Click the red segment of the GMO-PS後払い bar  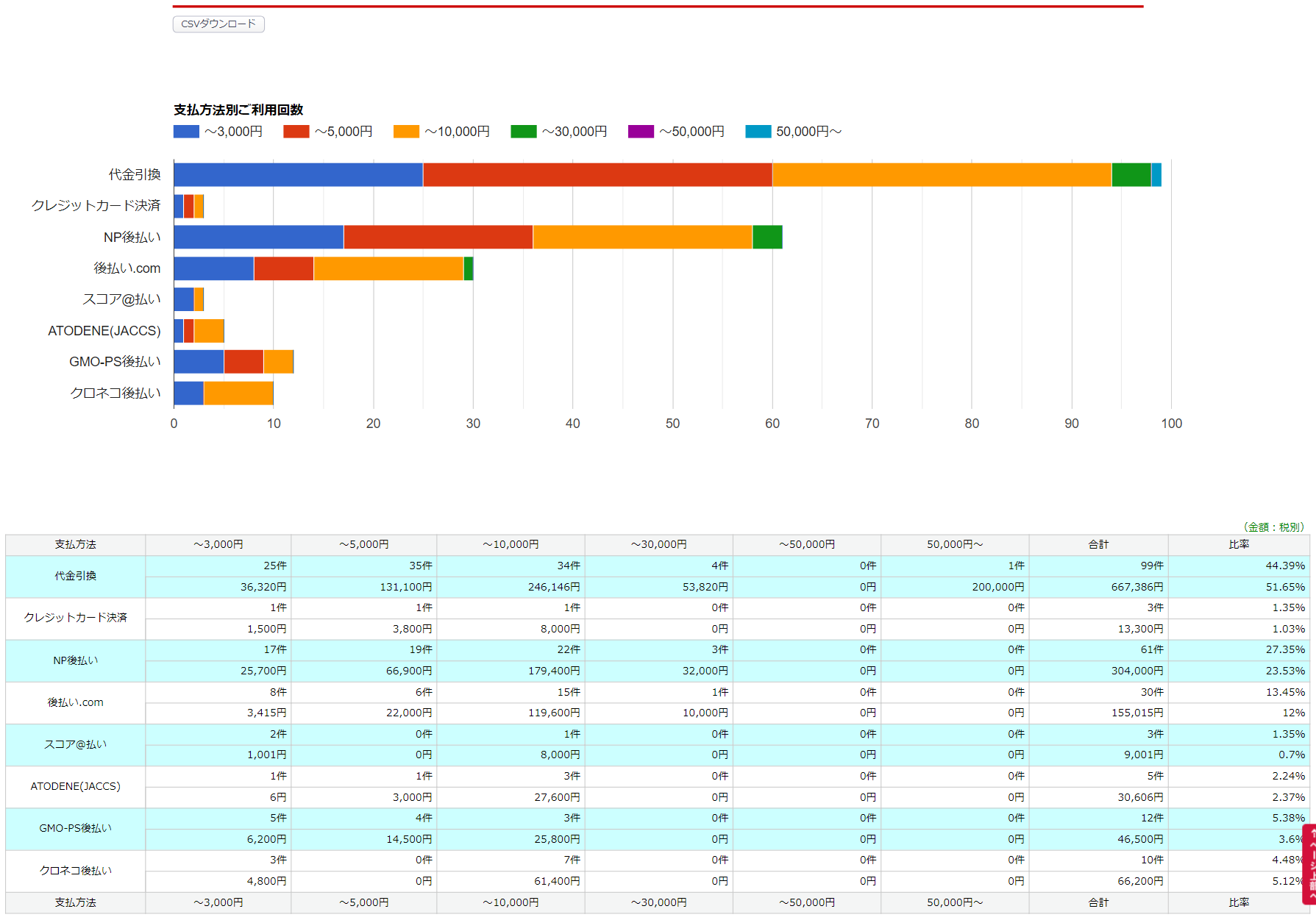[243, 362]
